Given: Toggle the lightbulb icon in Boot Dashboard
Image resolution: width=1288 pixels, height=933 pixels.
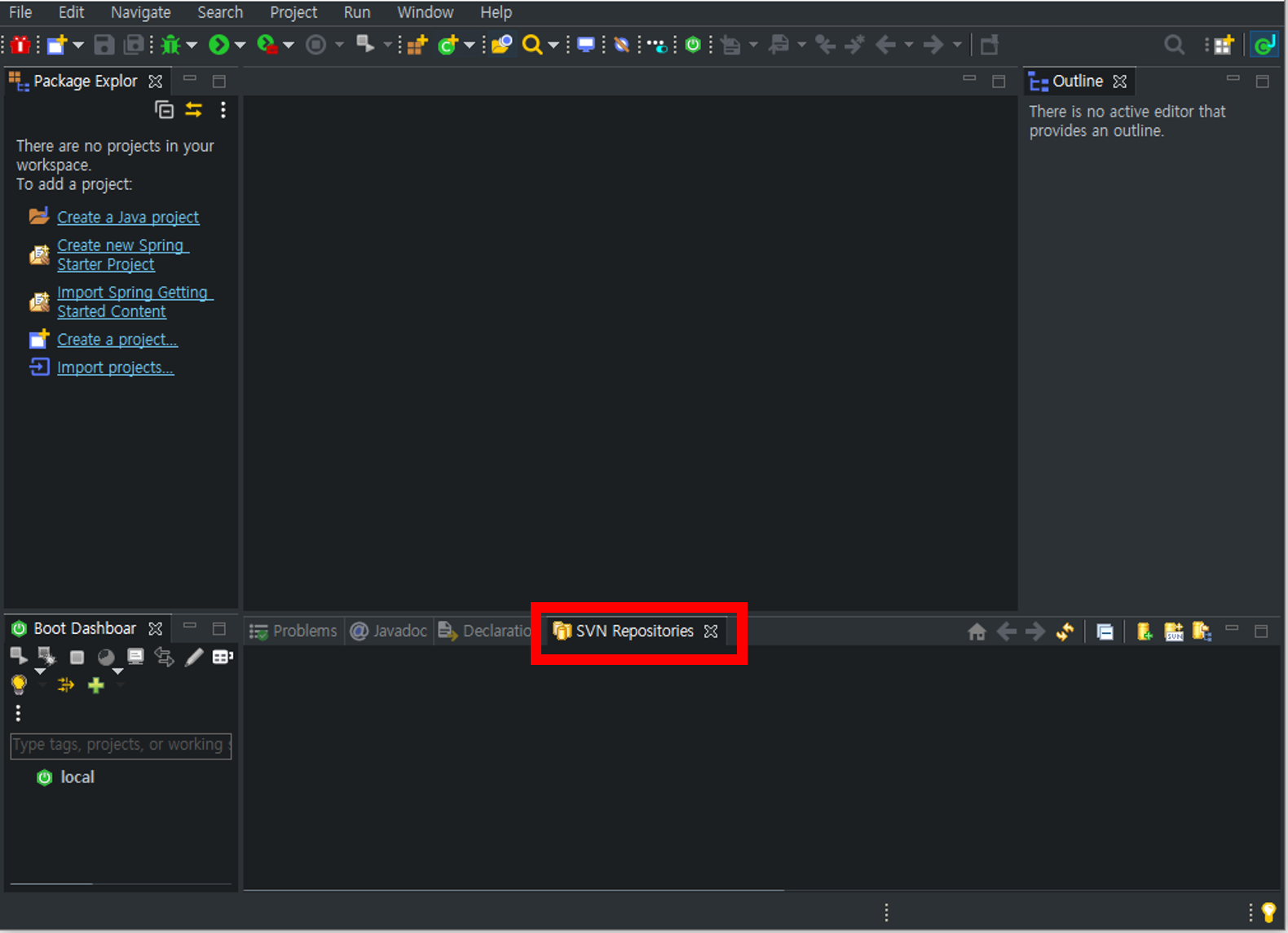Looking at the screenshot, I should click(x=19, y=685).
